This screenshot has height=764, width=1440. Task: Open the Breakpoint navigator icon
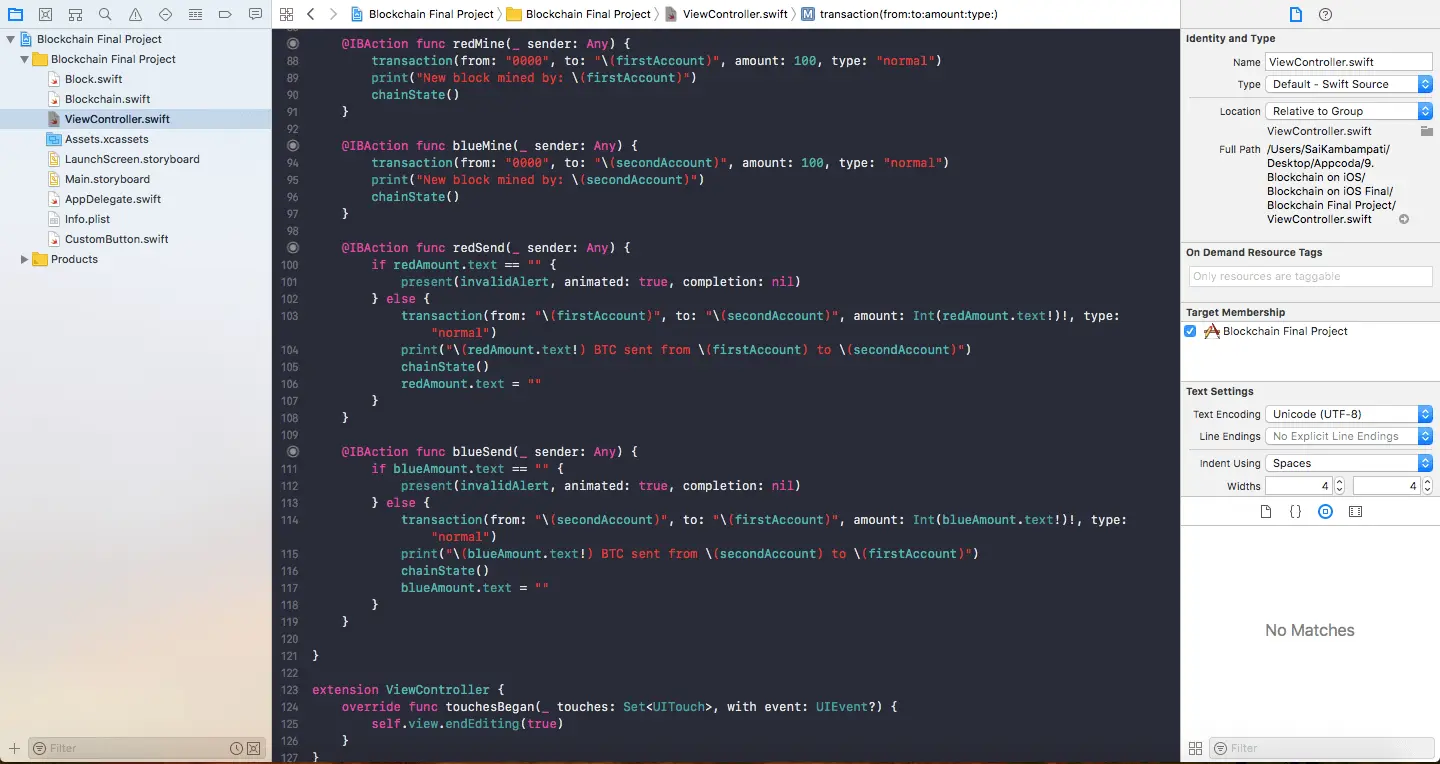tap(225, 15)
